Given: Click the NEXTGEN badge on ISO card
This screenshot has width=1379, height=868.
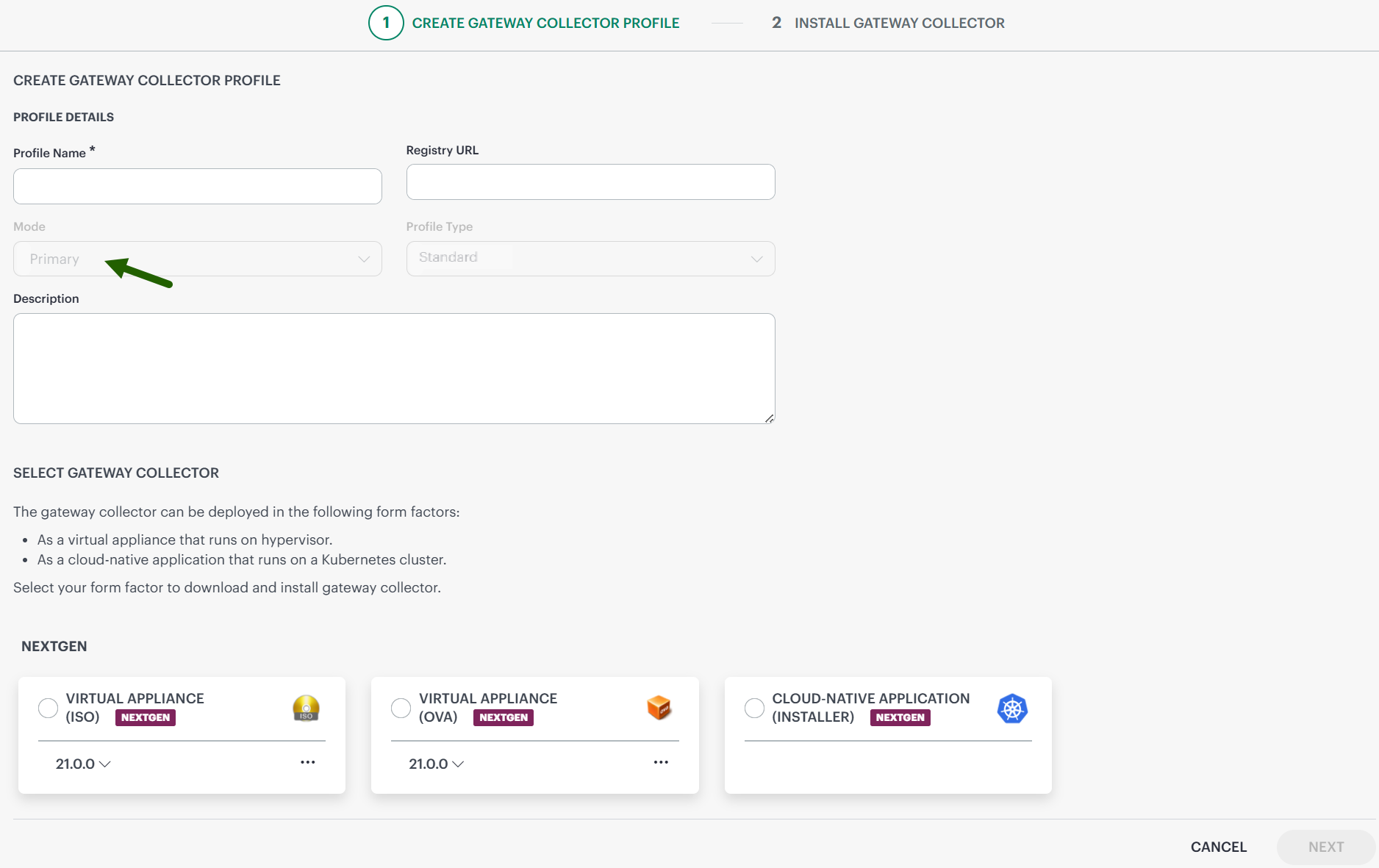Looking at the screenshot, I should pos(146,717).
